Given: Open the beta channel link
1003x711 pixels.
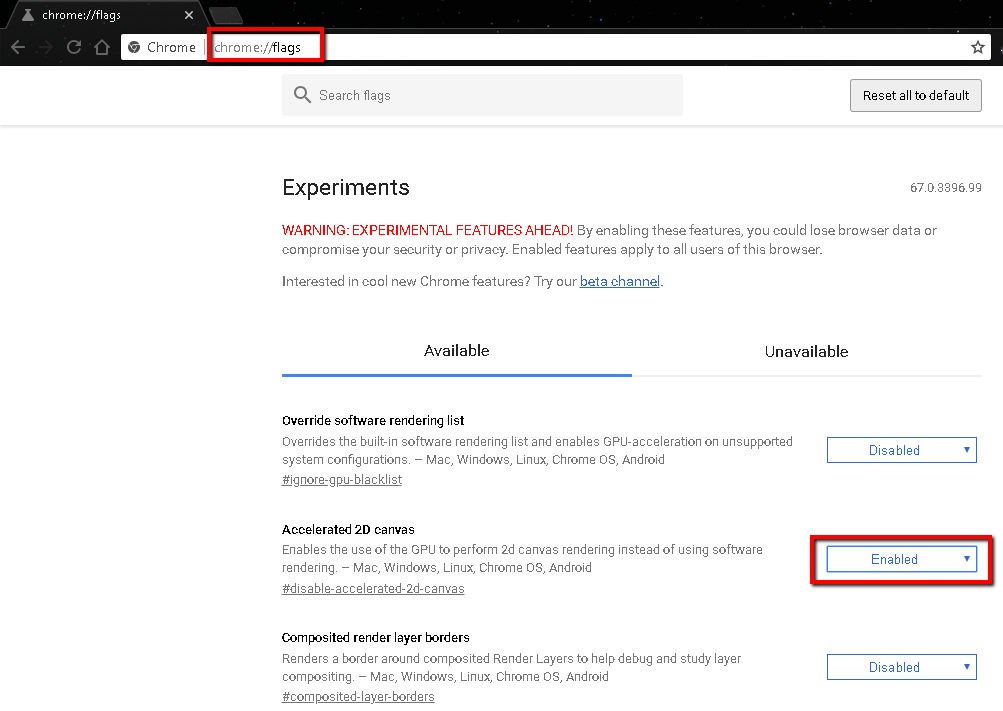Looking at the screenshot, I should (619, 281).
